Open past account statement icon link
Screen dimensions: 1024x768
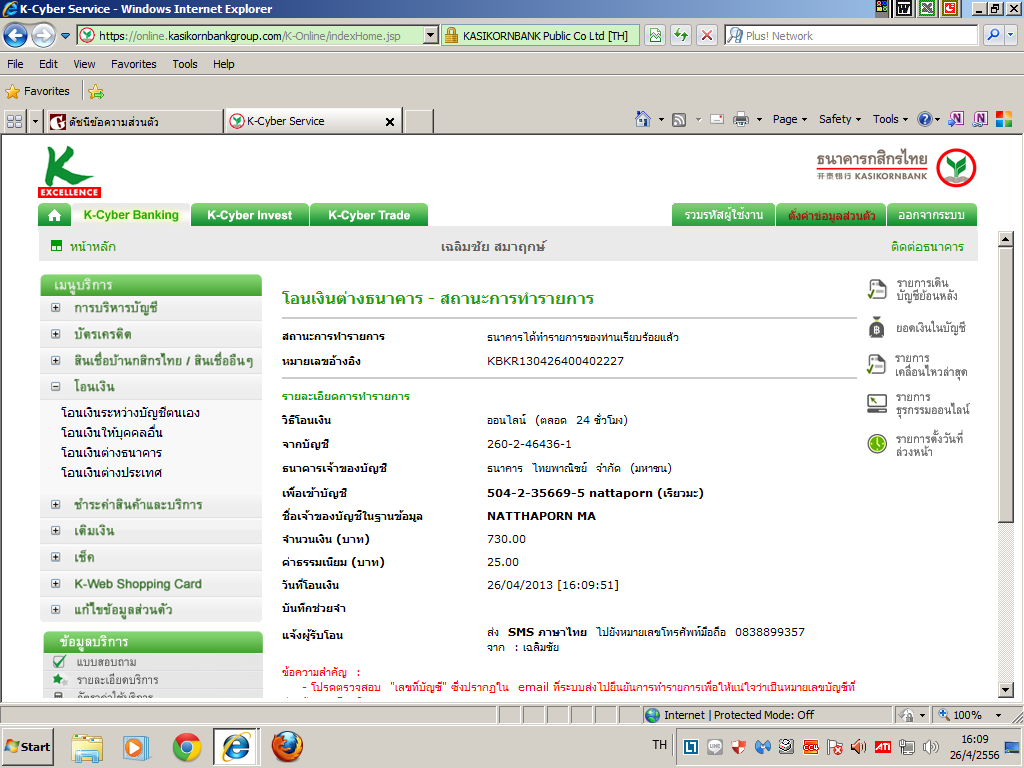point(876,289)
